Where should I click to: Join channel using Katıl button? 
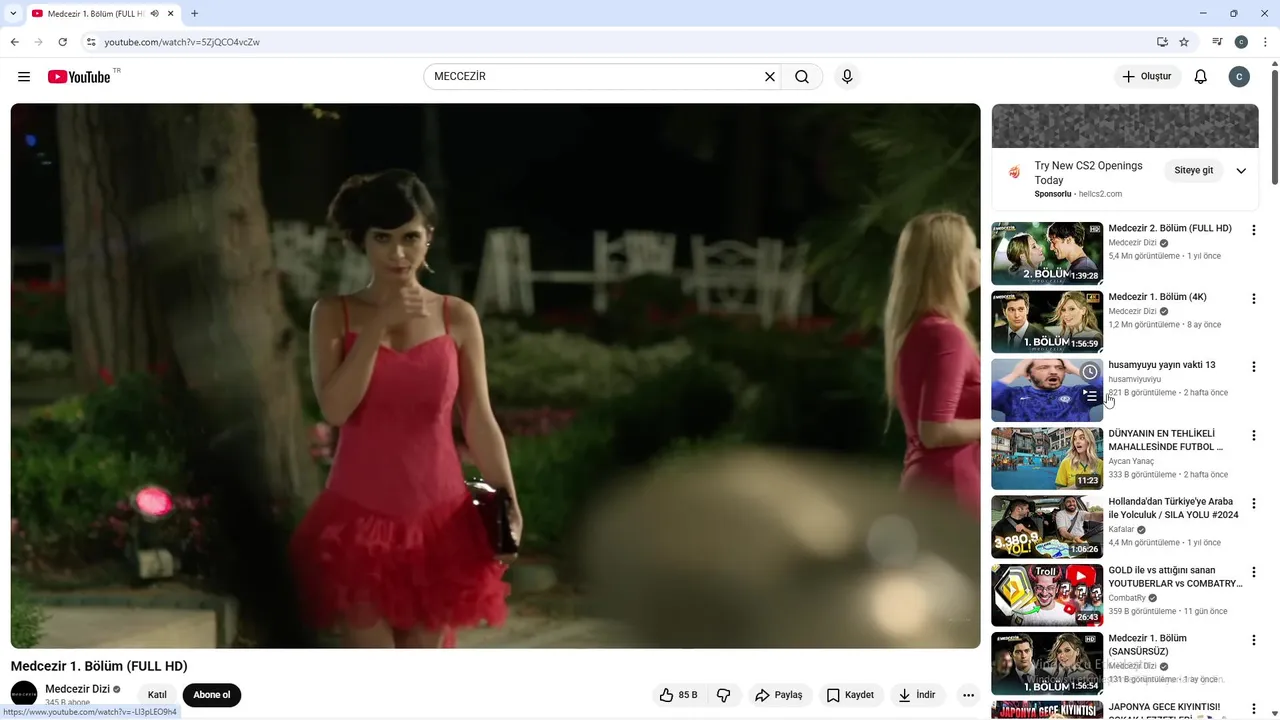point(157,695)
